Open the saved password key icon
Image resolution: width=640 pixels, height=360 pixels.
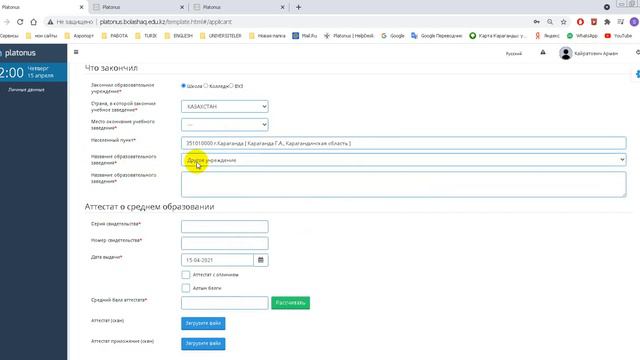tap(537, 22)
